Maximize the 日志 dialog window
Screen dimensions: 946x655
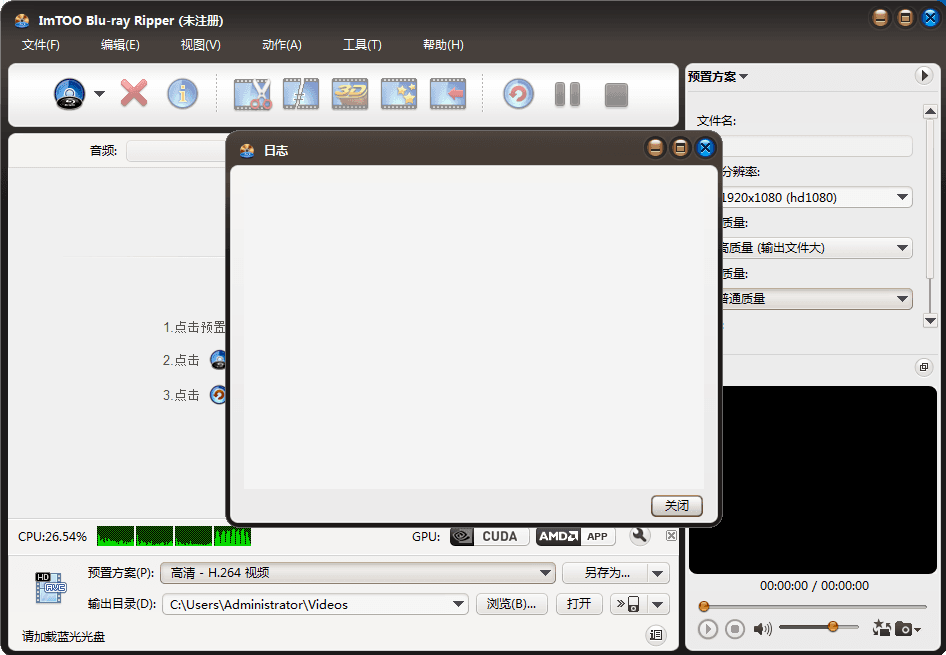[680, 148]
